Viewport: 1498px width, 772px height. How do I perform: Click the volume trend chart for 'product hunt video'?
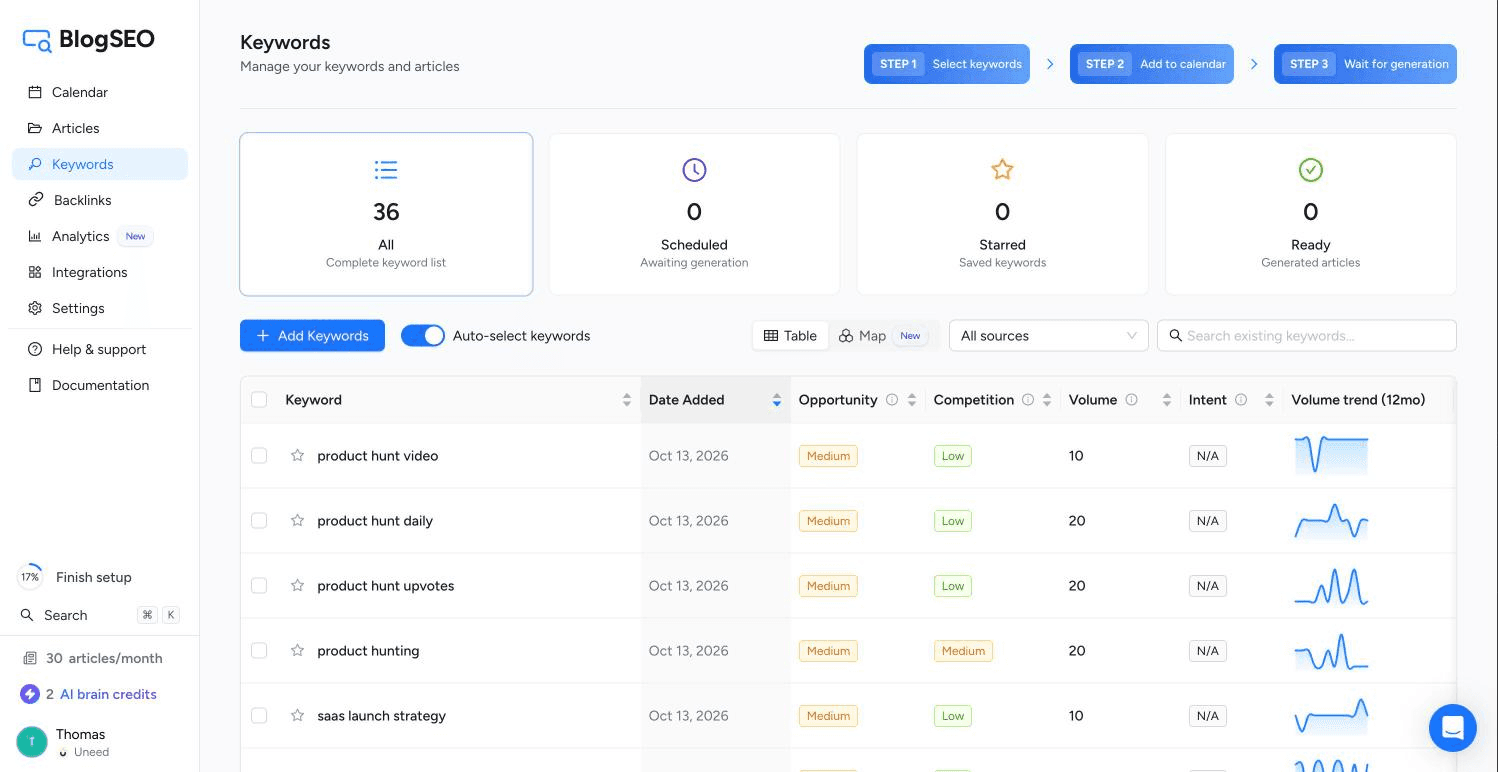tap(1331, 455)
